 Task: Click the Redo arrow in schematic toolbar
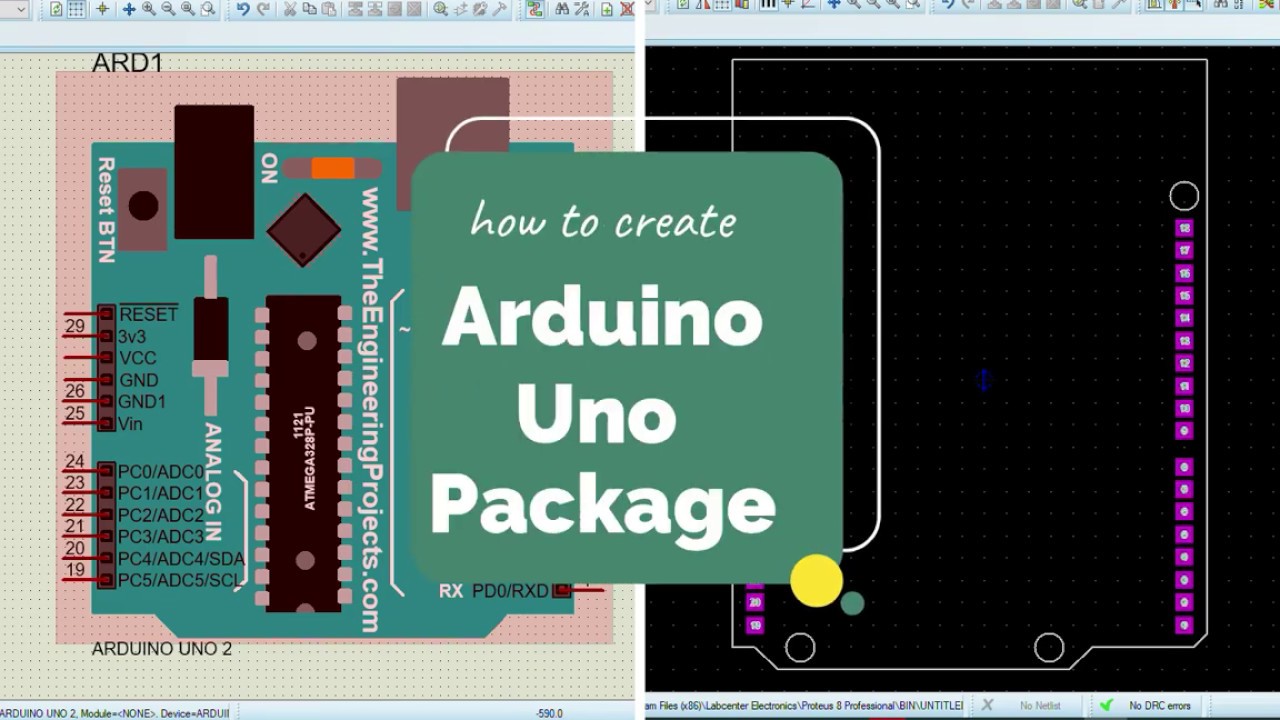pyautogui.click(x=263, y=9)
